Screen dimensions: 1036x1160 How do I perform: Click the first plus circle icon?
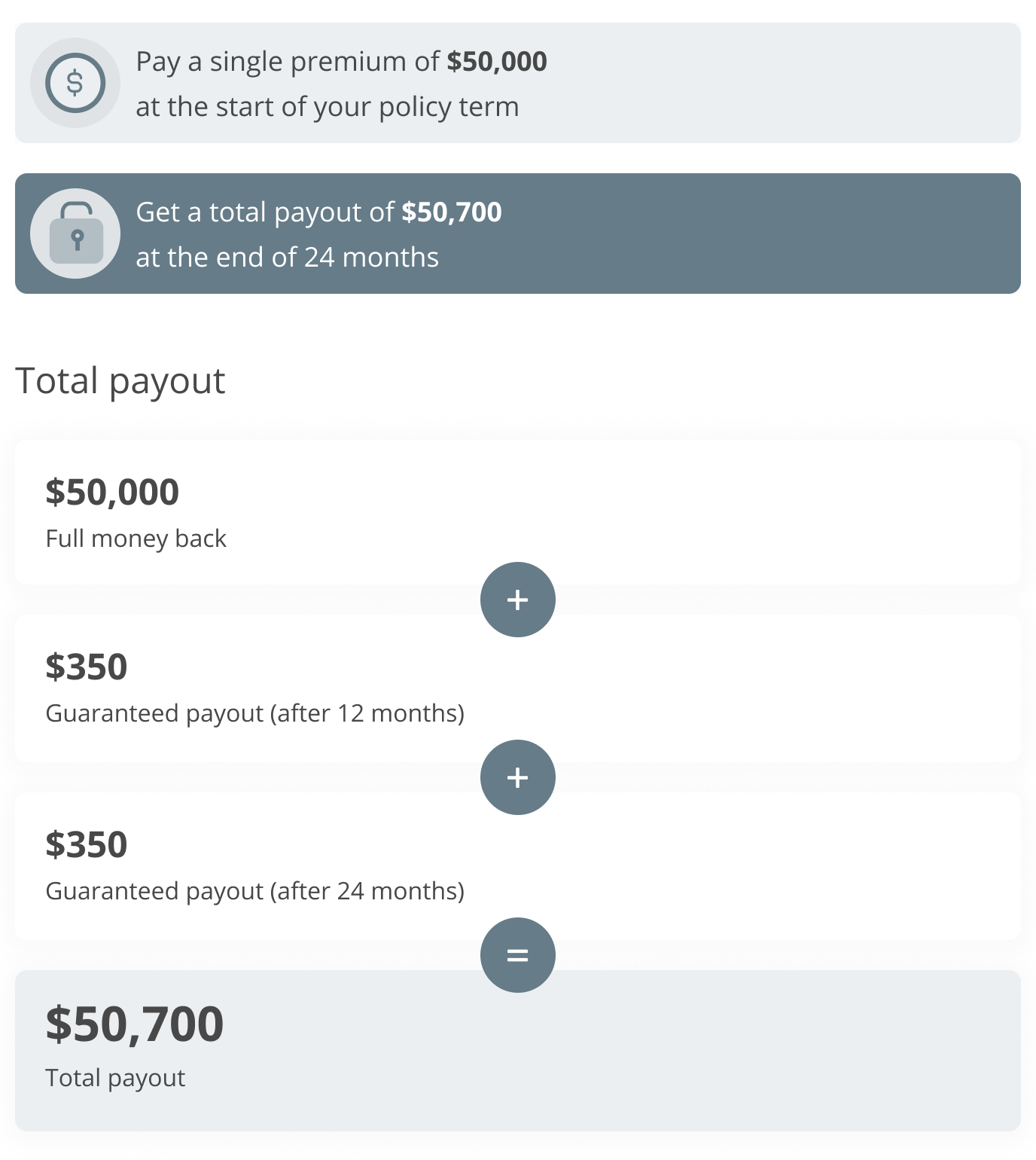coord(517,600)
